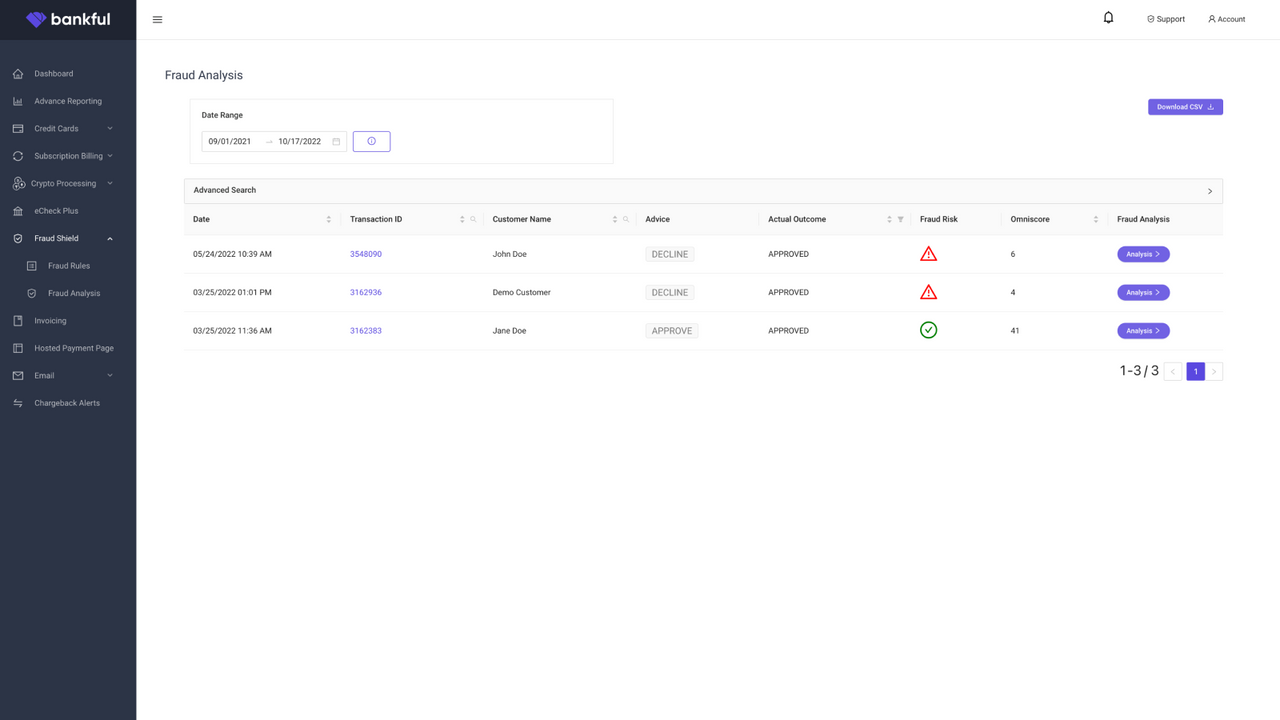
Task: Open the notification bell
Action: tap(1108, 17)
